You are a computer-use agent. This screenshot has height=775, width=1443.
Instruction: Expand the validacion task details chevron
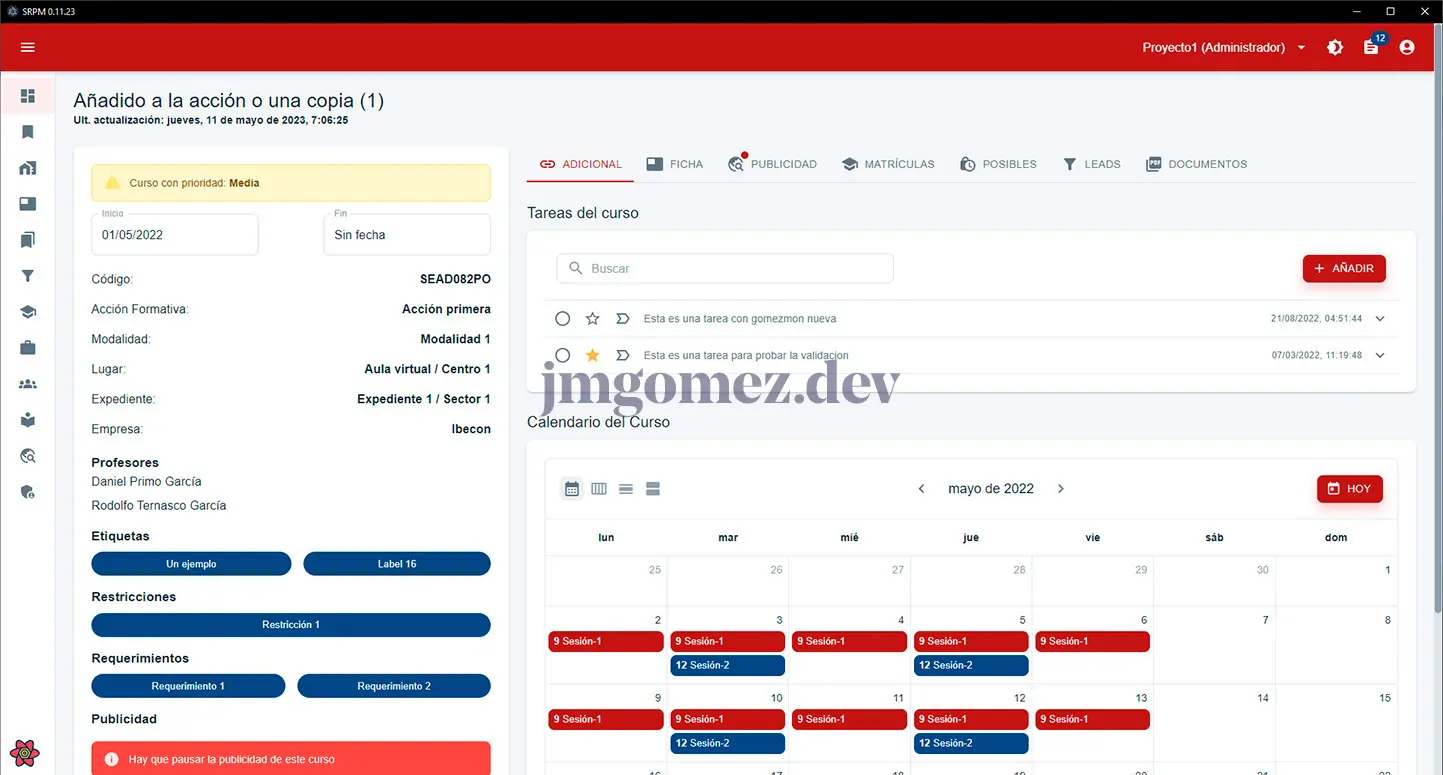(x=1380, y=355)
